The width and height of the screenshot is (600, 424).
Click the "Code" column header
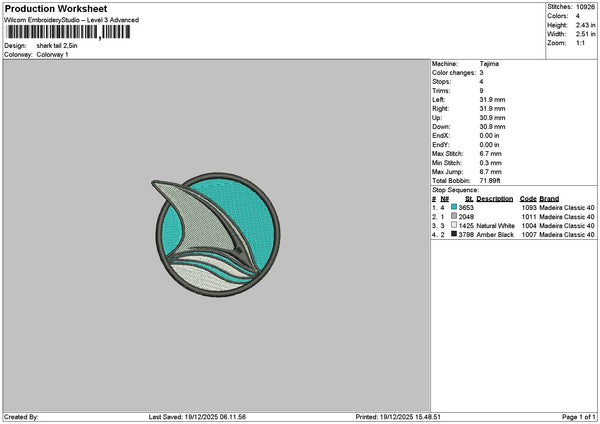click(x=528, y=199)
